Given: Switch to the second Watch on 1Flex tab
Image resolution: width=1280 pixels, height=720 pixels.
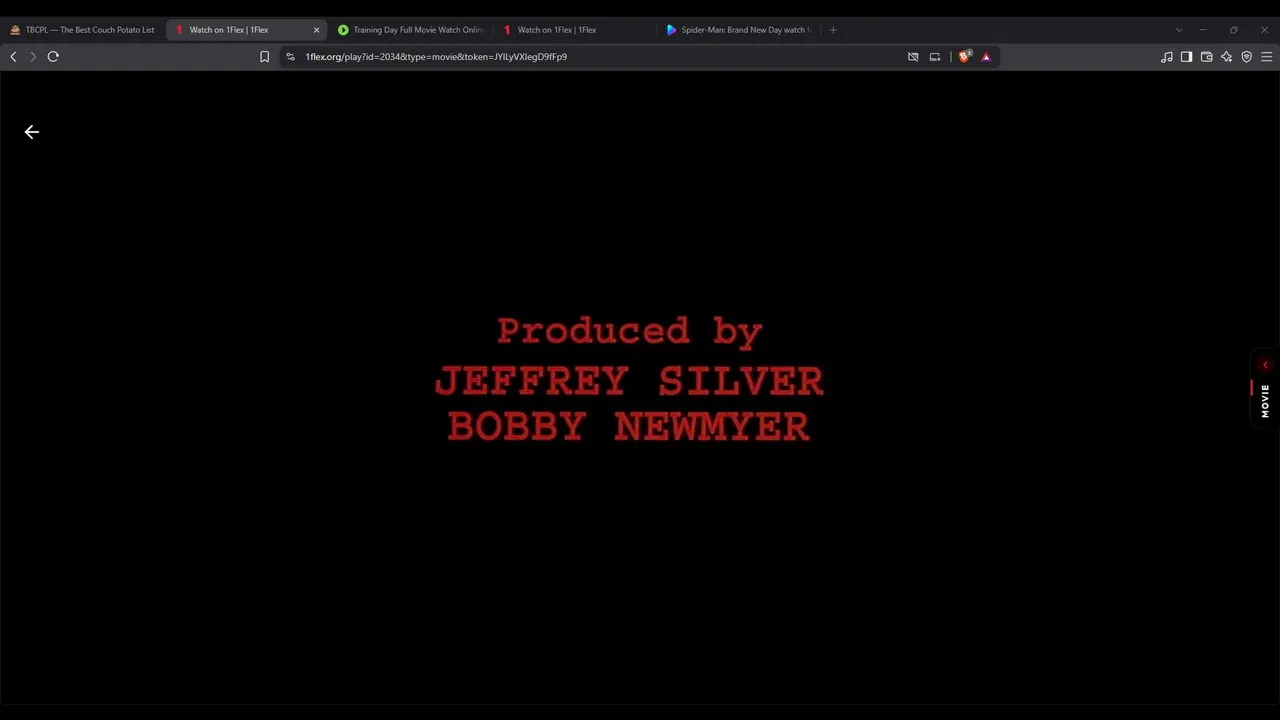Looking at the screenshot, I should point(575,30).
